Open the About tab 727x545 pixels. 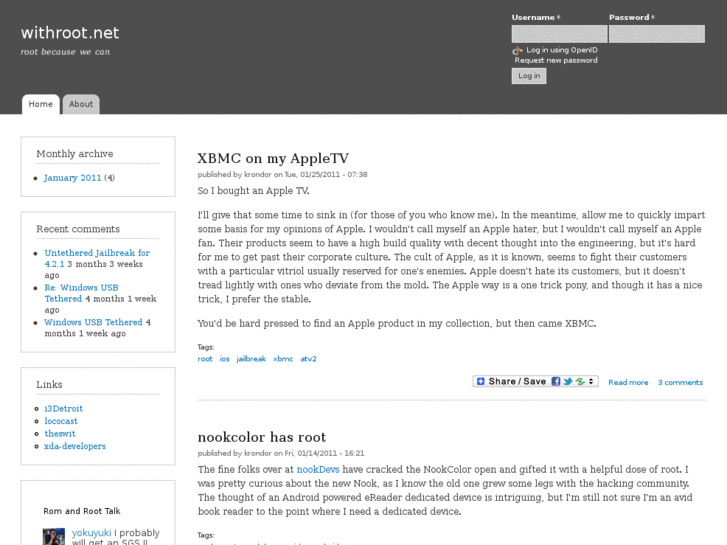(x=81, y=104)
